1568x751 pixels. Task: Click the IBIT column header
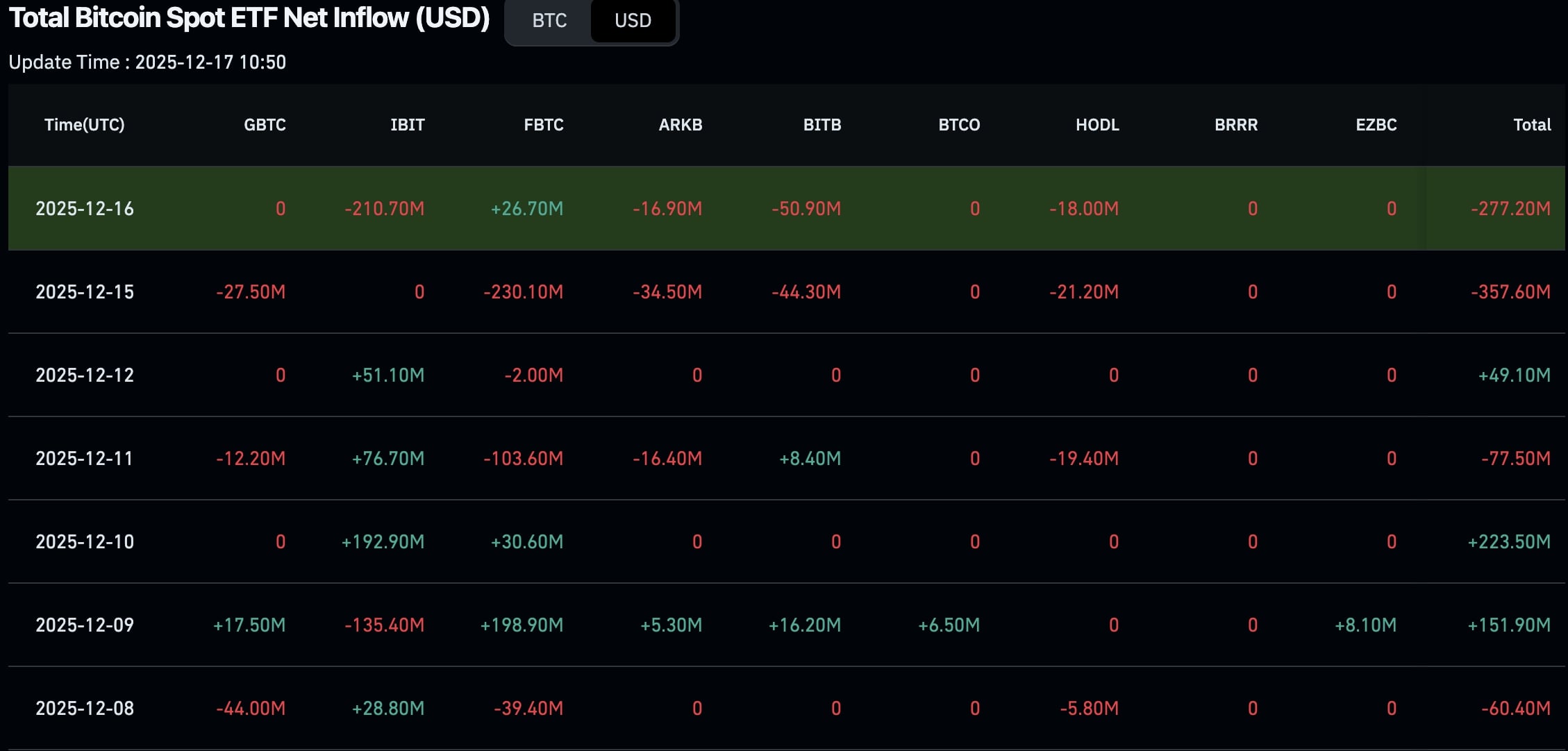click(407, 125)
